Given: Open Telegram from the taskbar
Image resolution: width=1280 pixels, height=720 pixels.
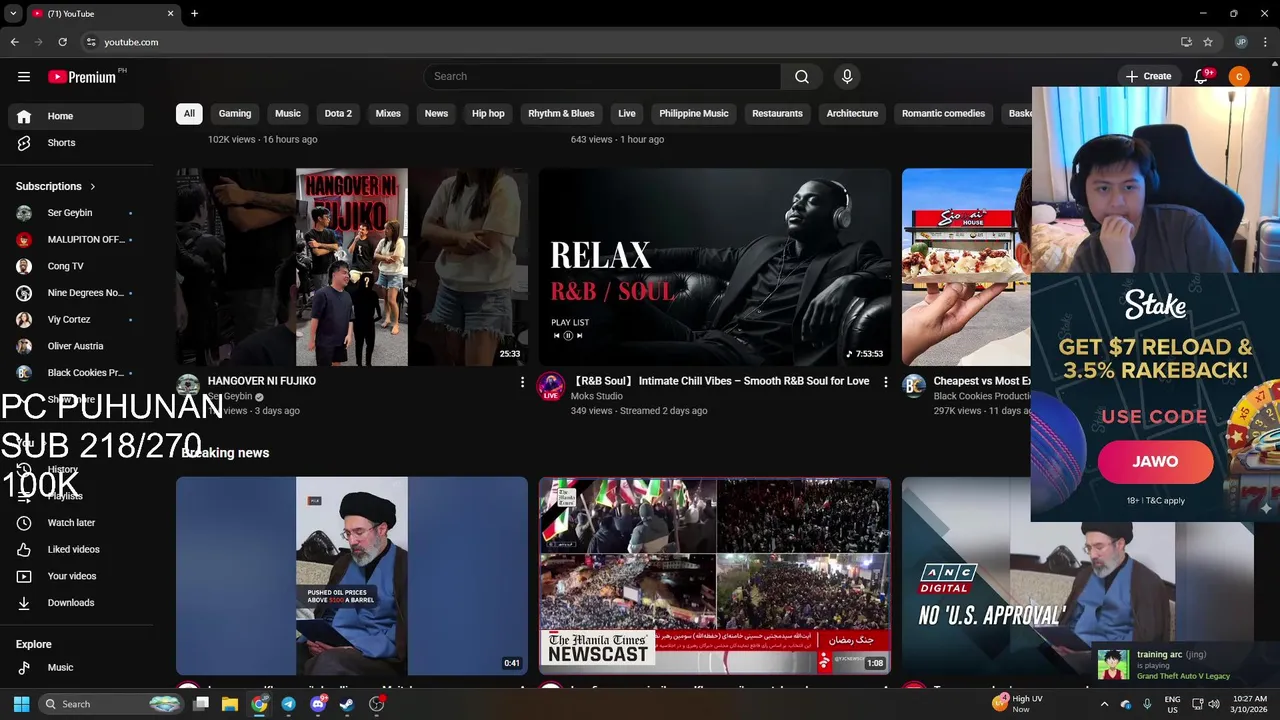Looking at the screenshot, I should 288,704.
